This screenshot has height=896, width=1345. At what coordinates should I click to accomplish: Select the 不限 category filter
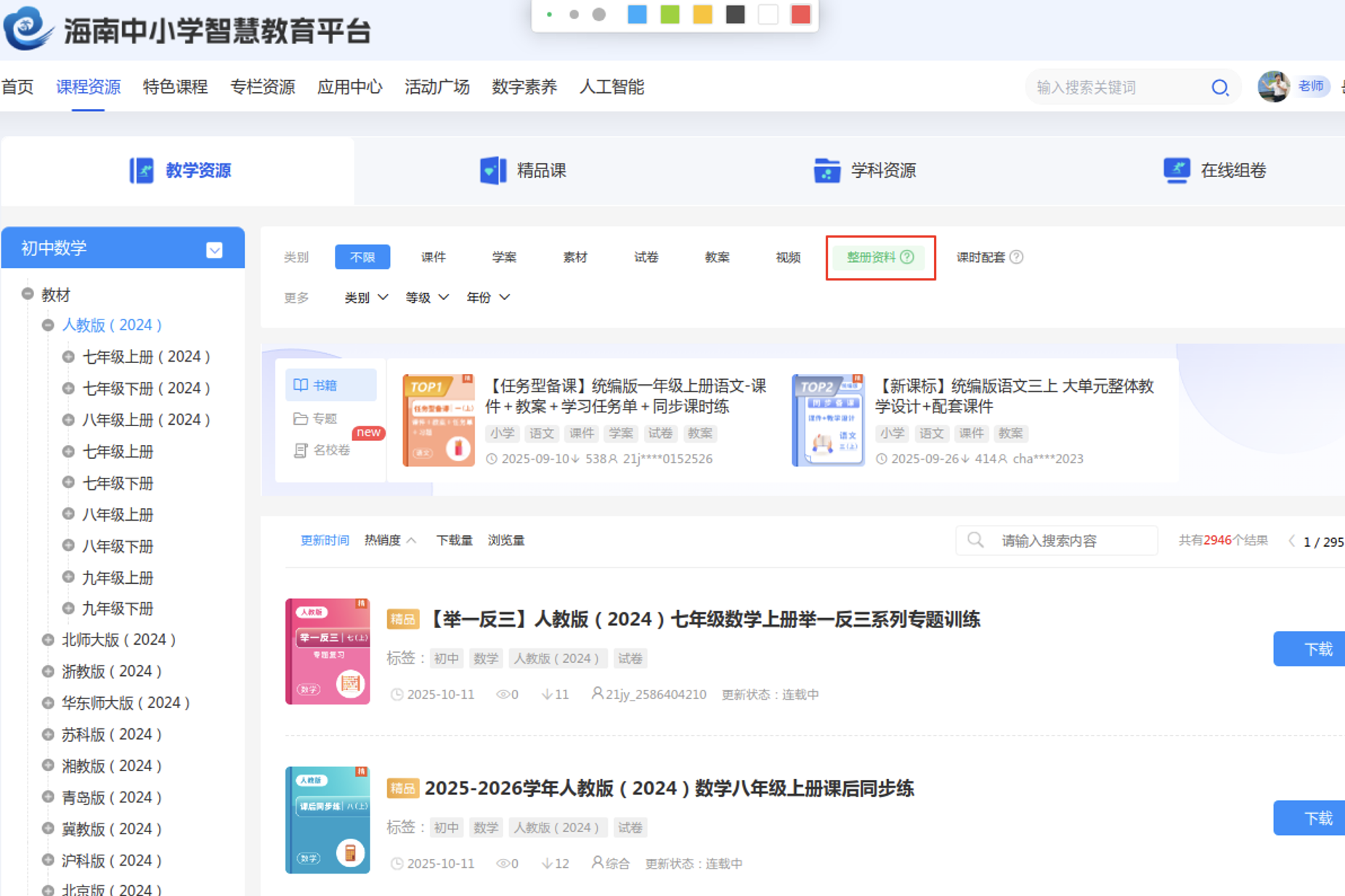point(362,257)
